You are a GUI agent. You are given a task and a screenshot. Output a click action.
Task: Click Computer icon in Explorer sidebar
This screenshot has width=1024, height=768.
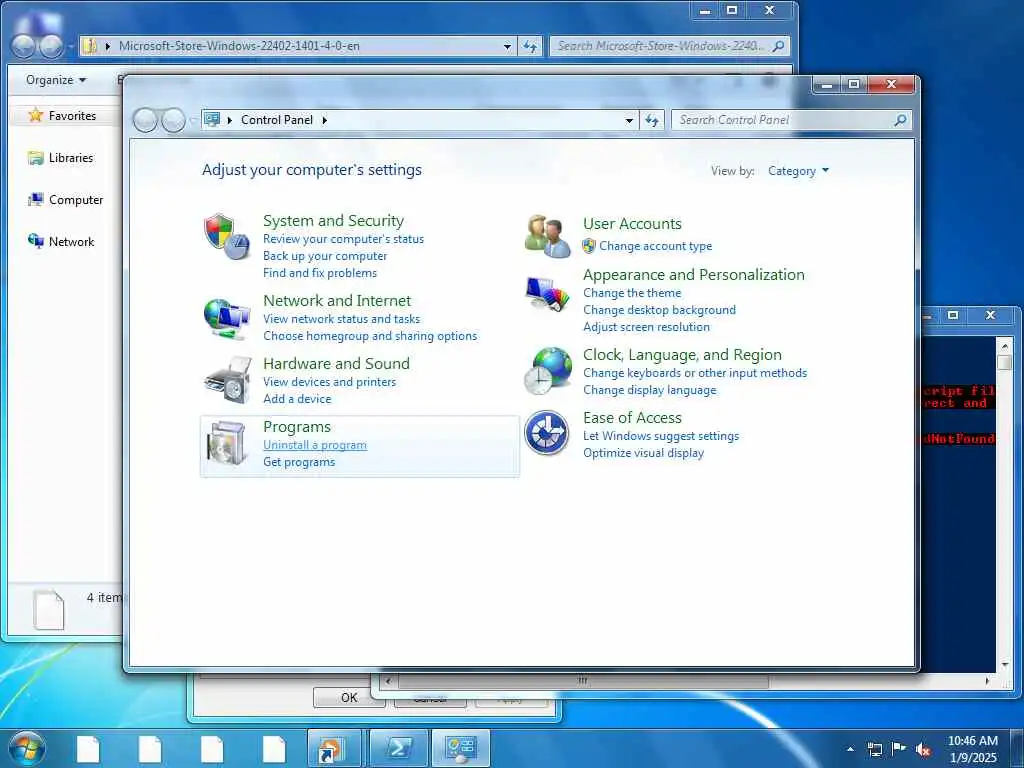coord(36,199)
